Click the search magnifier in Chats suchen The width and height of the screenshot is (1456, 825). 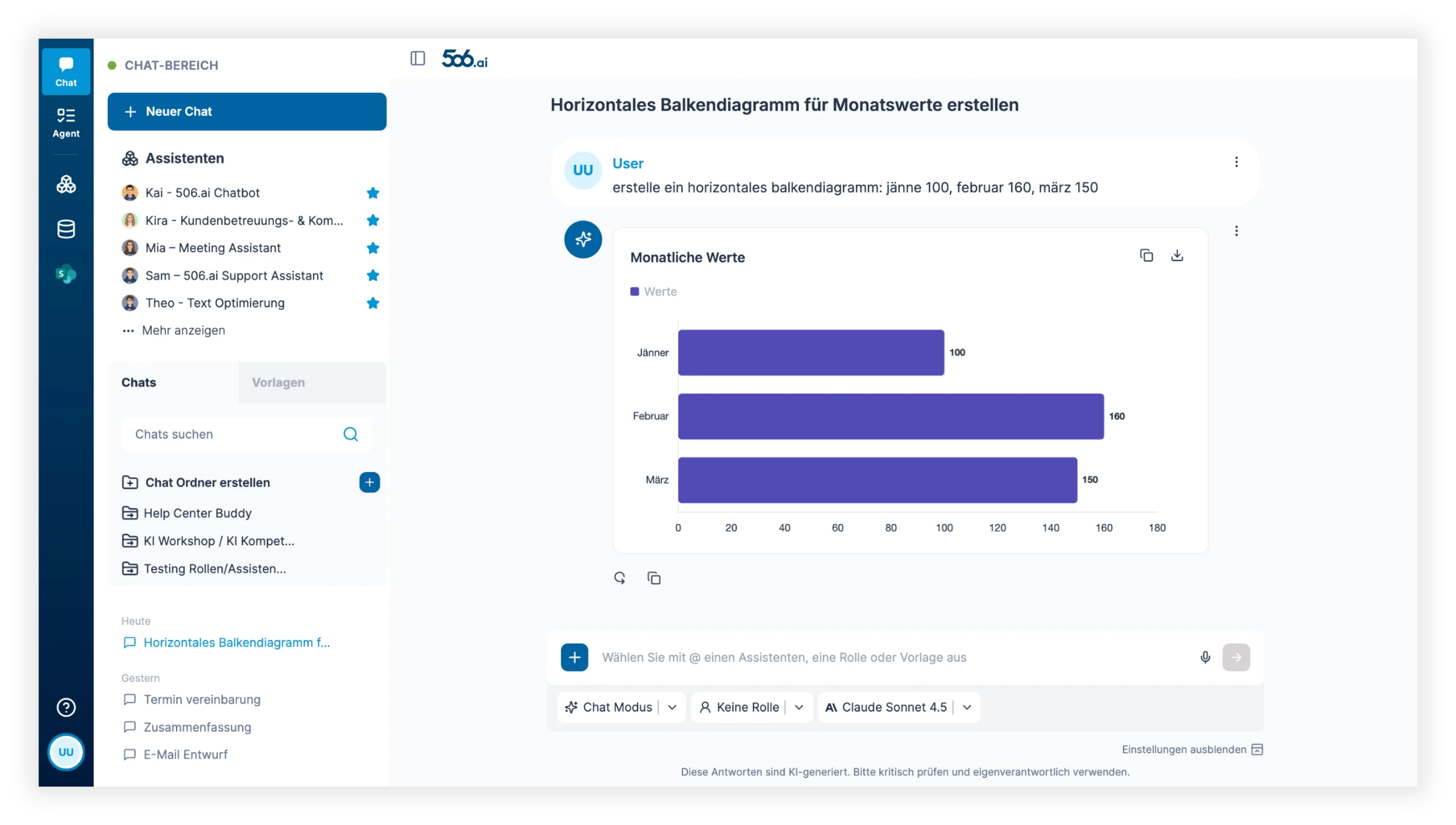pos(351,434)
